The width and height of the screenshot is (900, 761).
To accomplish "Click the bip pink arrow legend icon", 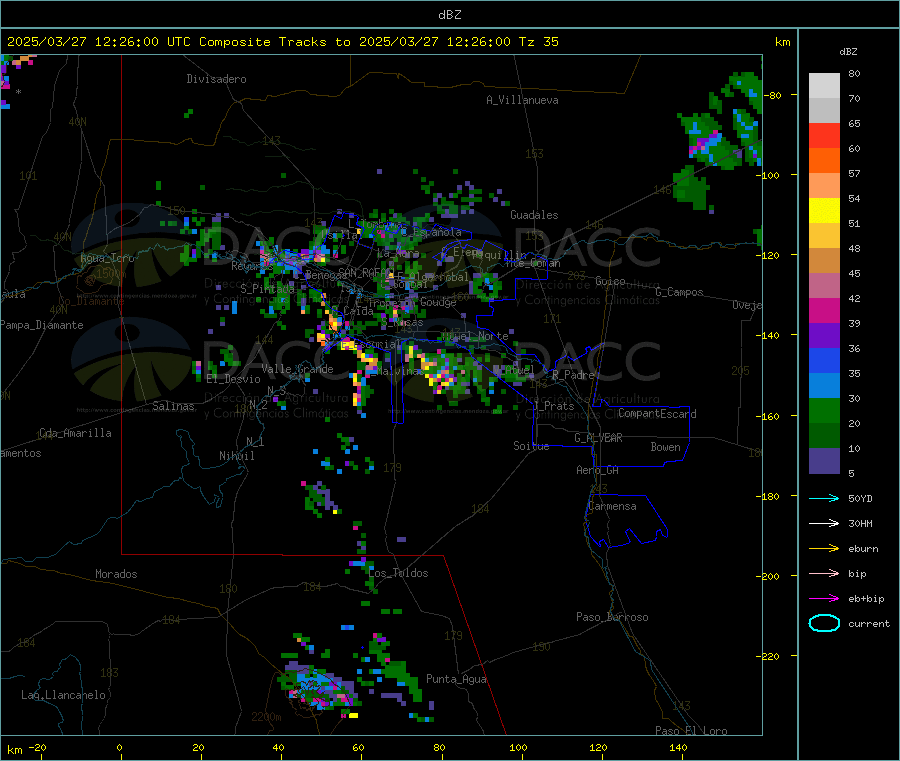I will point(824,573).
